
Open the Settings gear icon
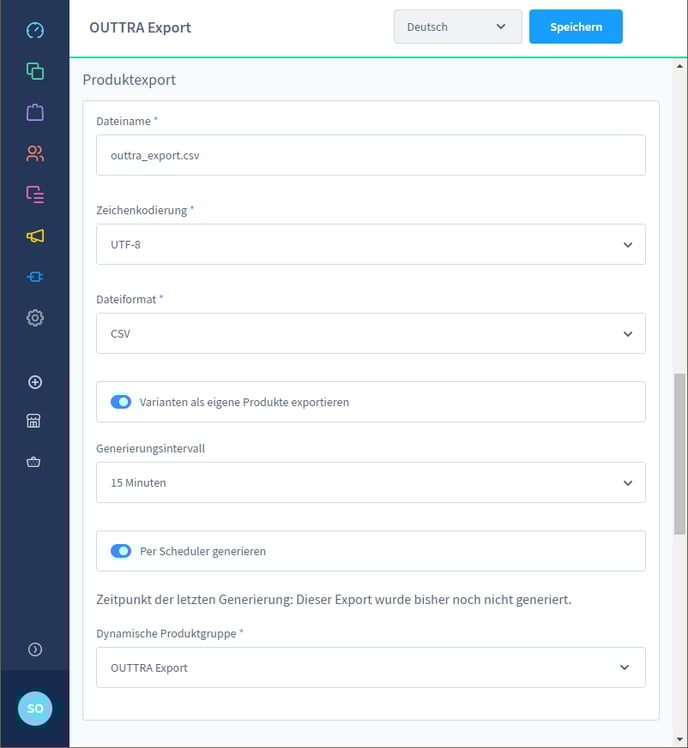[35, 318]
